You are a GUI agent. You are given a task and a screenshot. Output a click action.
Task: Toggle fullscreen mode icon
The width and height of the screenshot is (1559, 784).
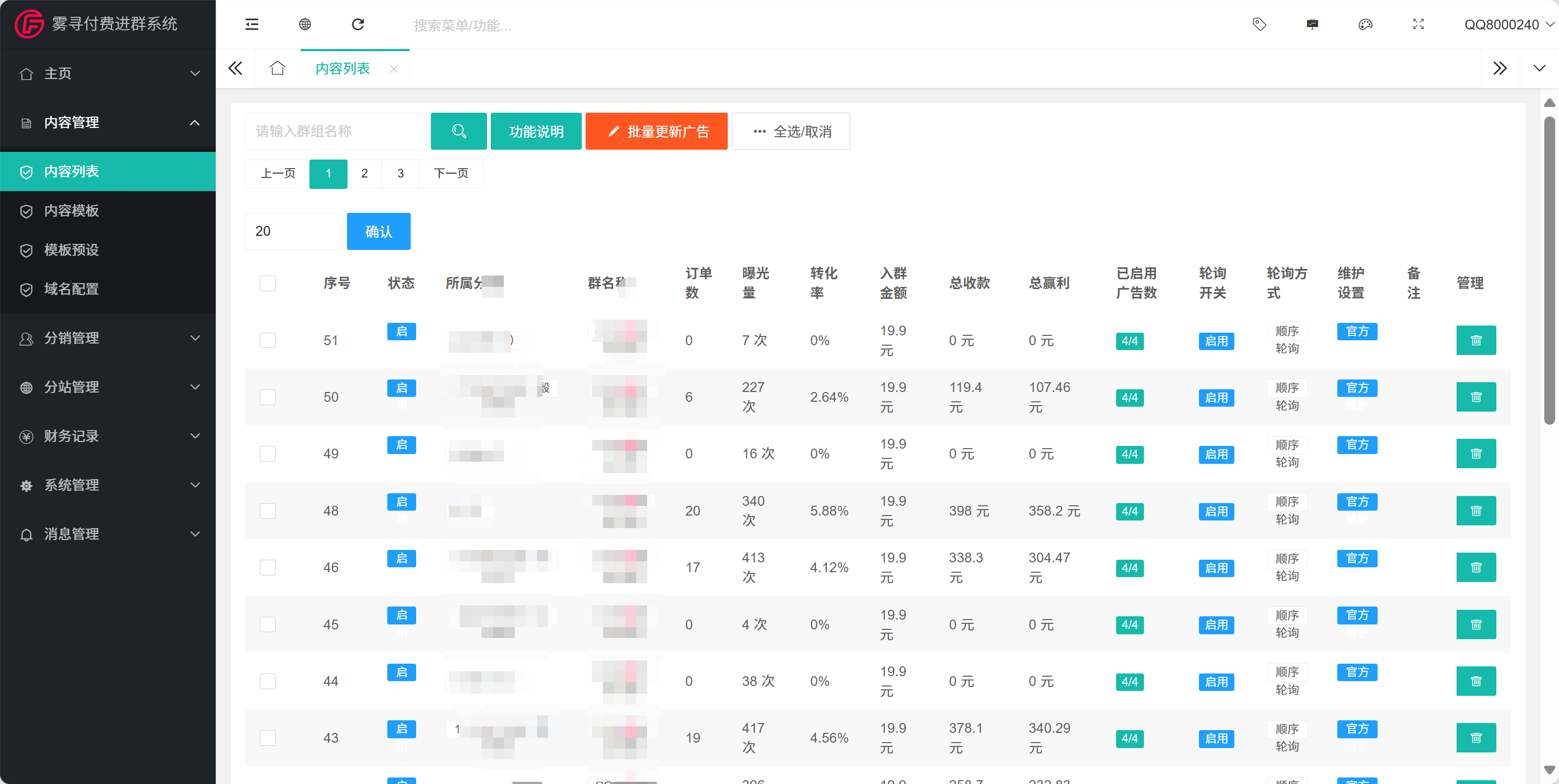pos(1418,24)
